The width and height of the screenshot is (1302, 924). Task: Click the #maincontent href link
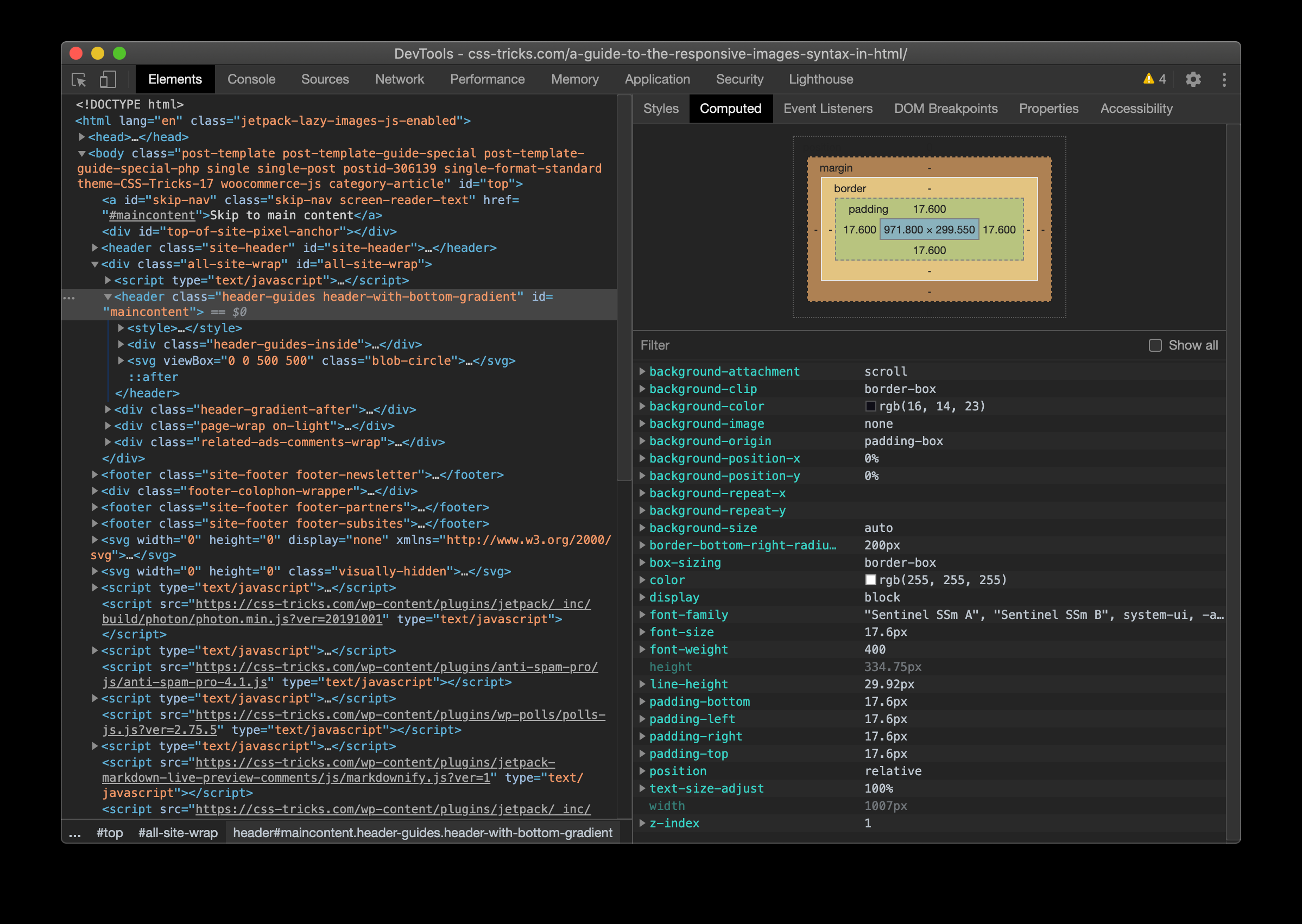pos(152,216)
